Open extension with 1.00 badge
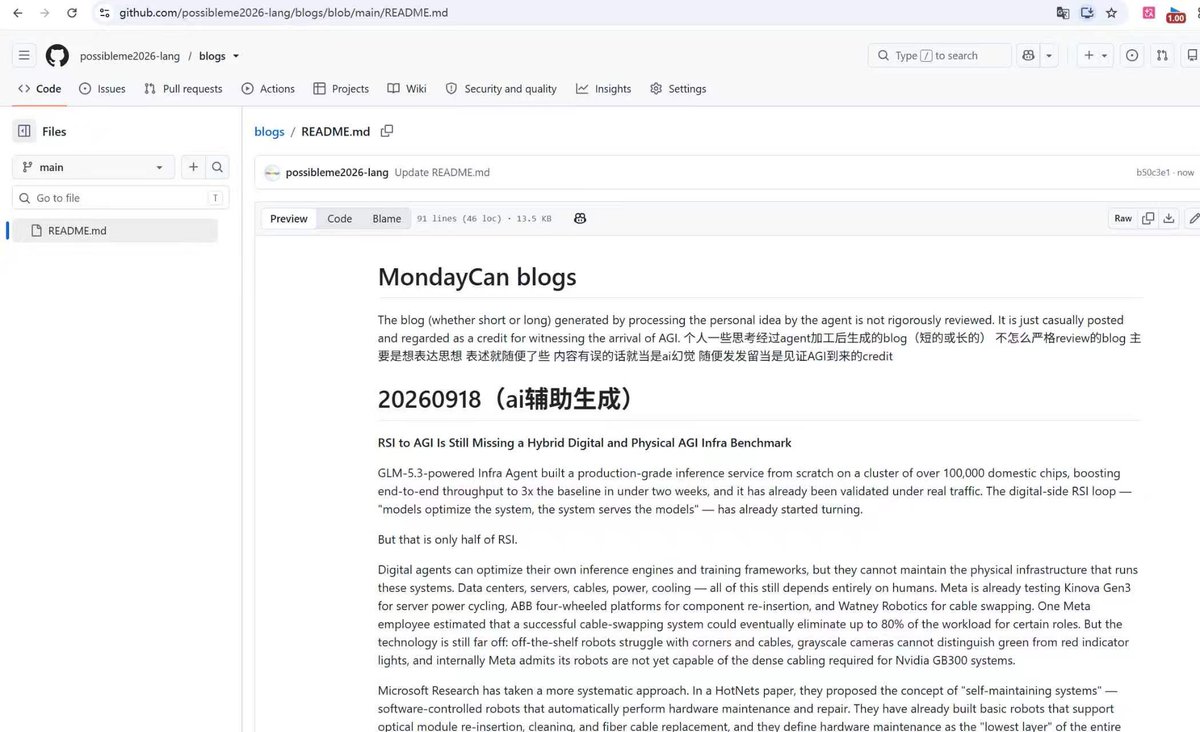 click(x=1176, y=14)
